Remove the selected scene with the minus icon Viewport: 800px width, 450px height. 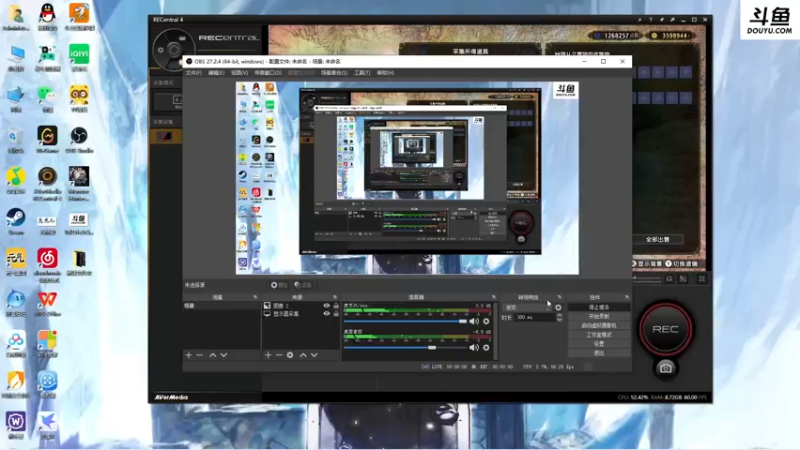click(x=199, y=355)
